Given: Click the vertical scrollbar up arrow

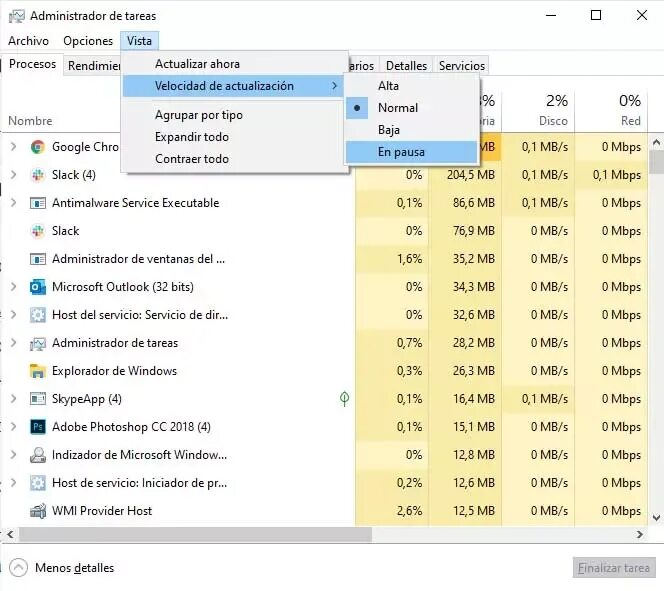Looking at the screenshot, I should tap(656, 143).
